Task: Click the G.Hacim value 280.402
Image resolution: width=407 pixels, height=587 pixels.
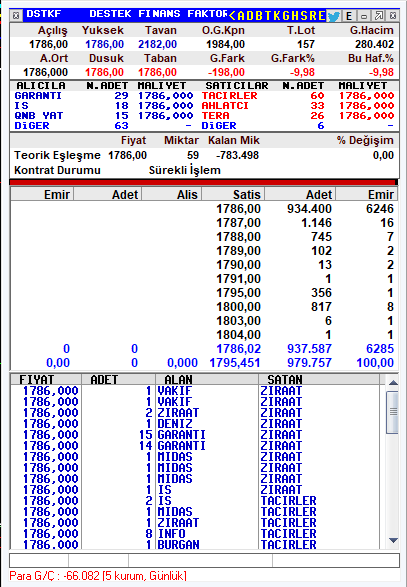Action: (x=374, y=44)
